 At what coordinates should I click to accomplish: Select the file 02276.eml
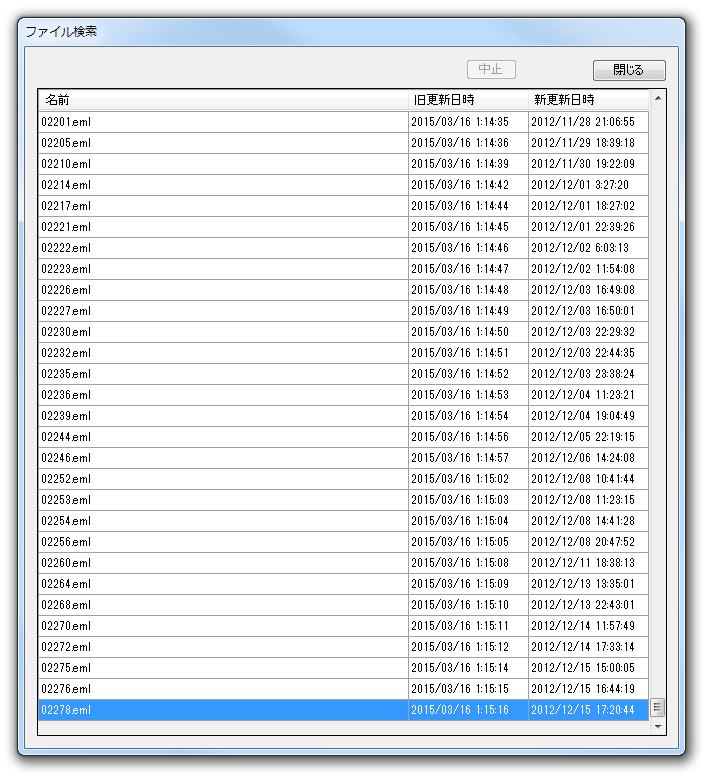343,689
